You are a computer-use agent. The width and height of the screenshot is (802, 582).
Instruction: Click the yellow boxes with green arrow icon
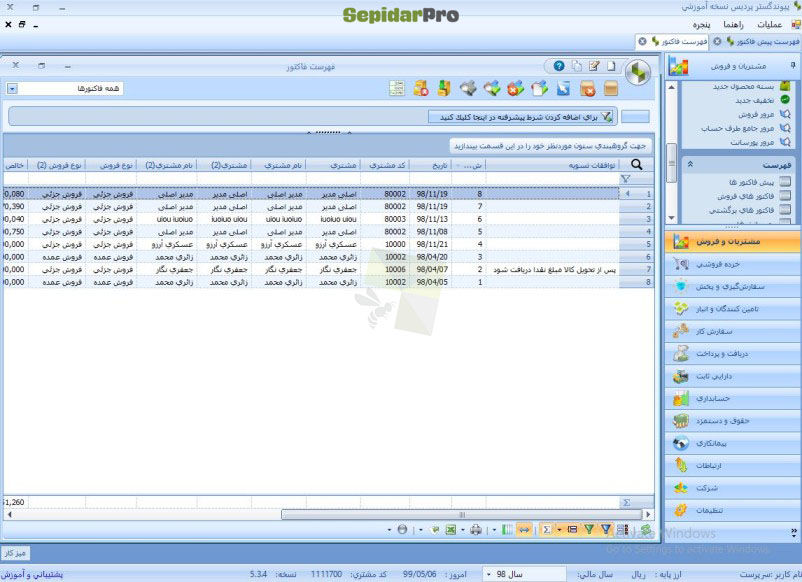(x=444, y=88)
